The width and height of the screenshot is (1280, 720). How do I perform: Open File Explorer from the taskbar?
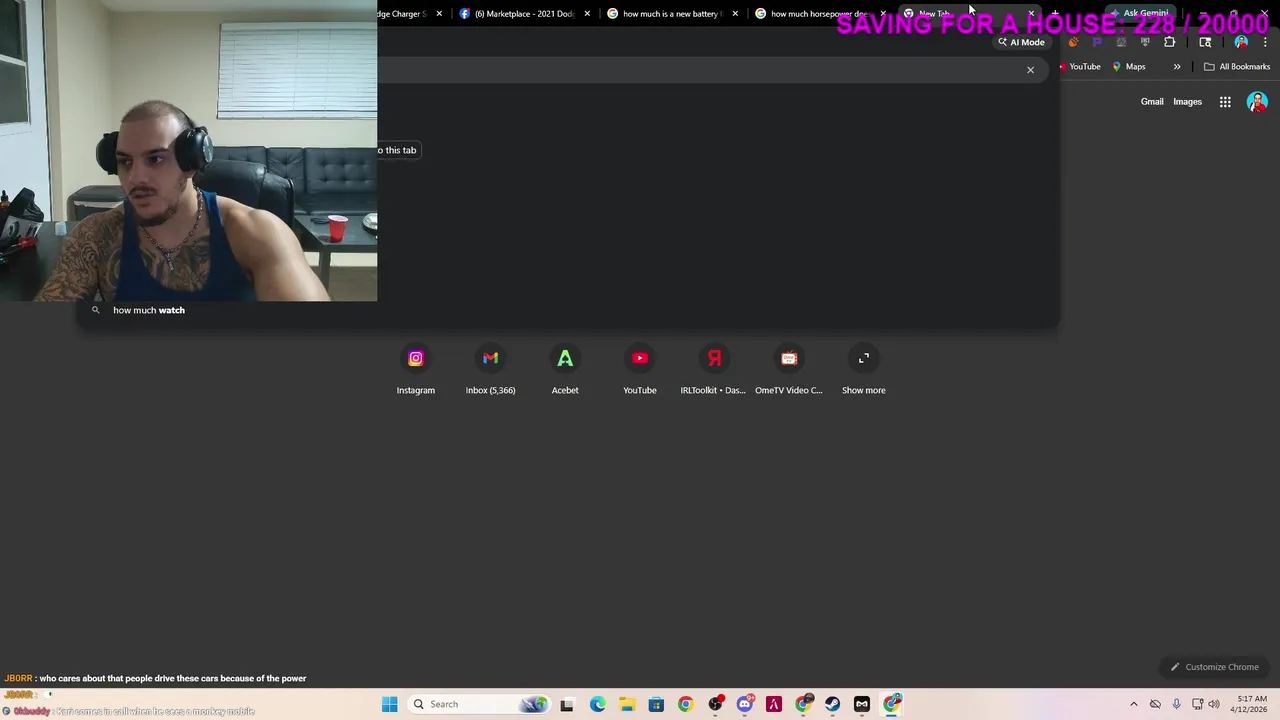(x=626, y=704)
